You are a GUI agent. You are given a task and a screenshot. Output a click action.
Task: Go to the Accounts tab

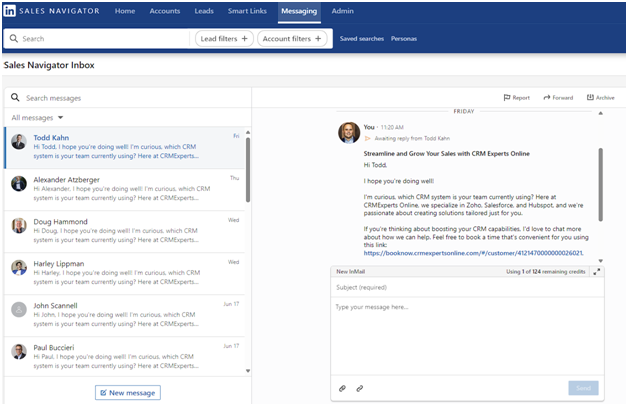coord(165,11)
